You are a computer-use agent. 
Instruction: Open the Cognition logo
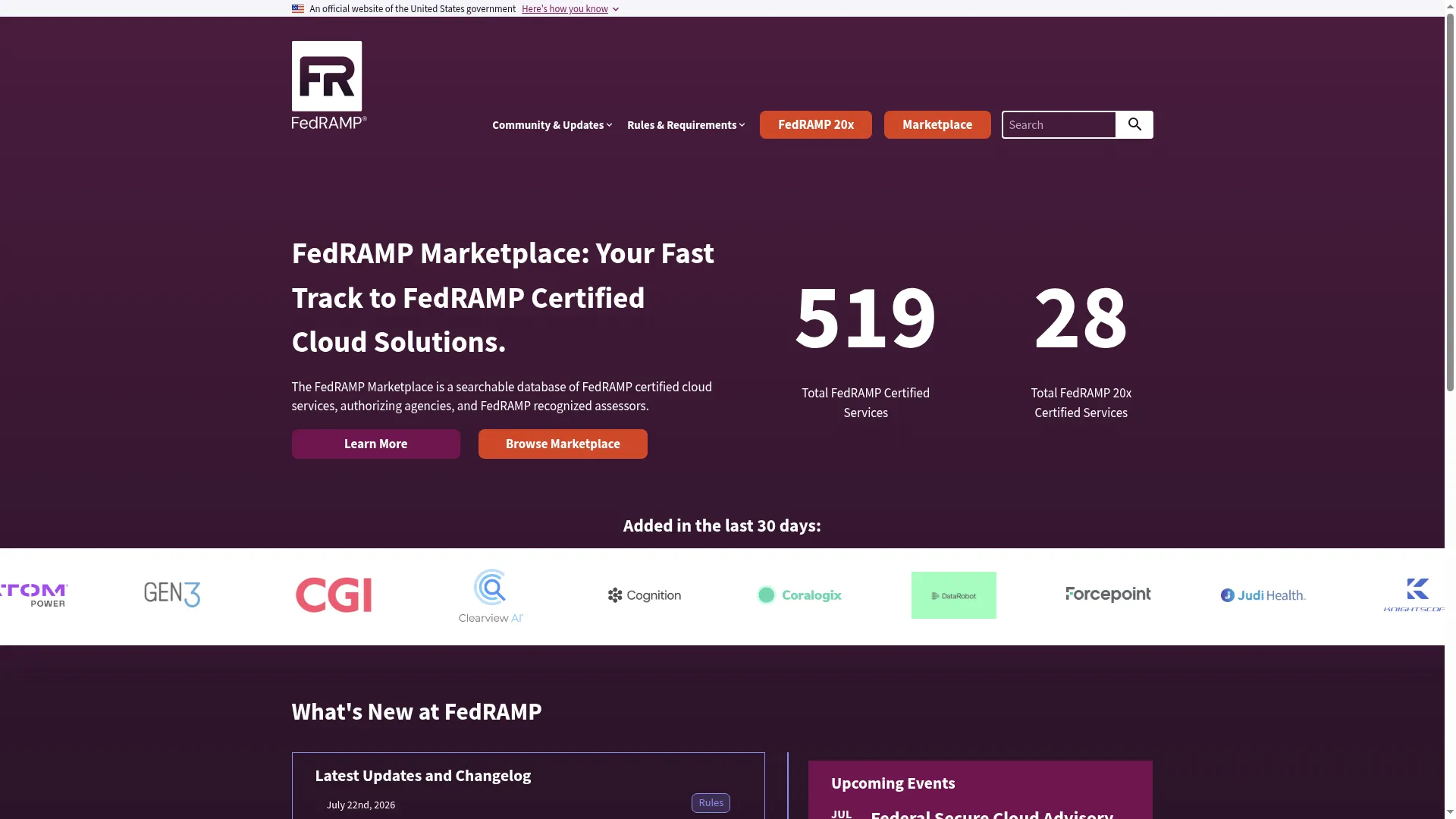click(x=645, y=595)
